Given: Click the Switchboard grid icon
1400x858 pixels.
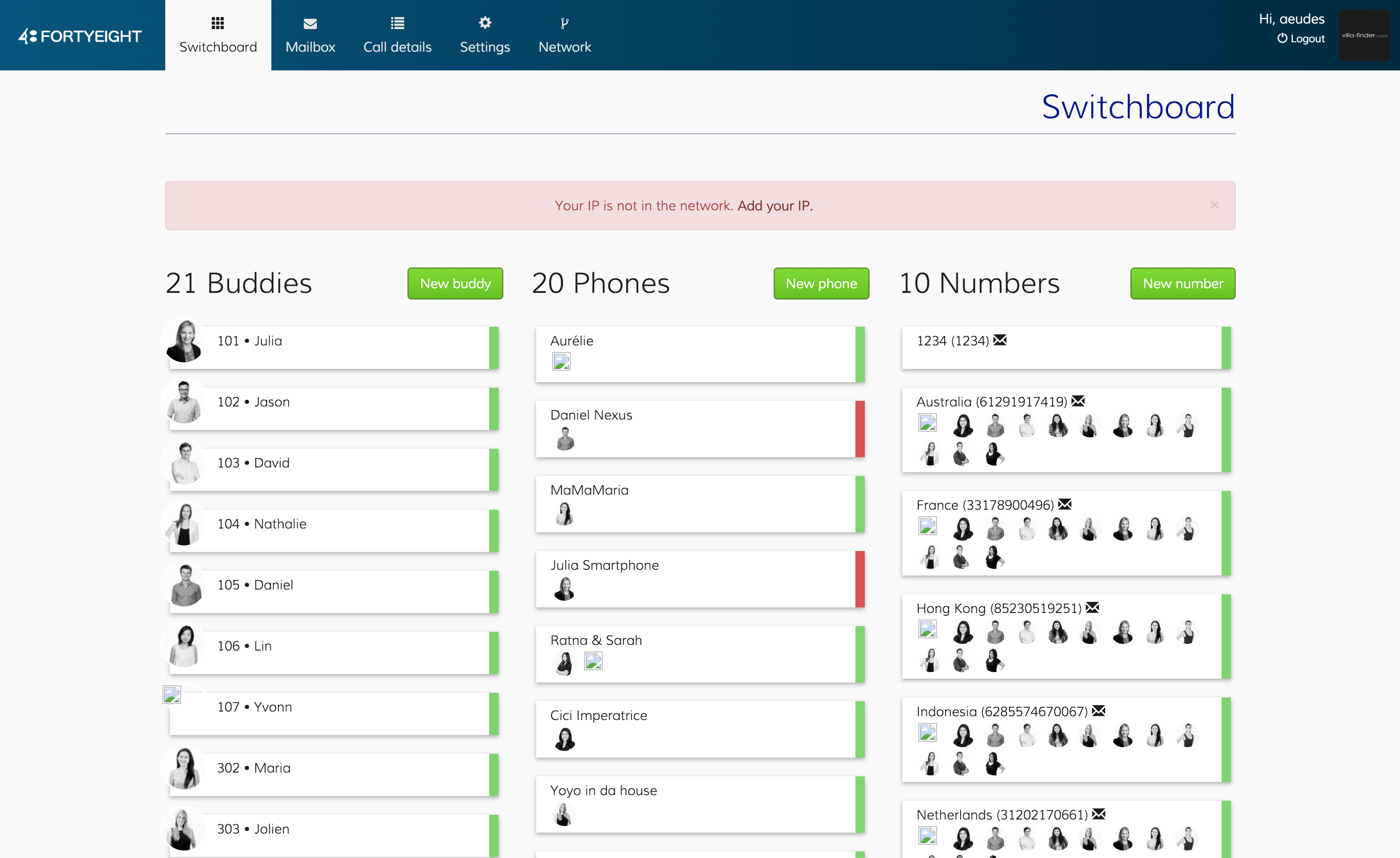Looking at the screenshot, I should point(218,23).
